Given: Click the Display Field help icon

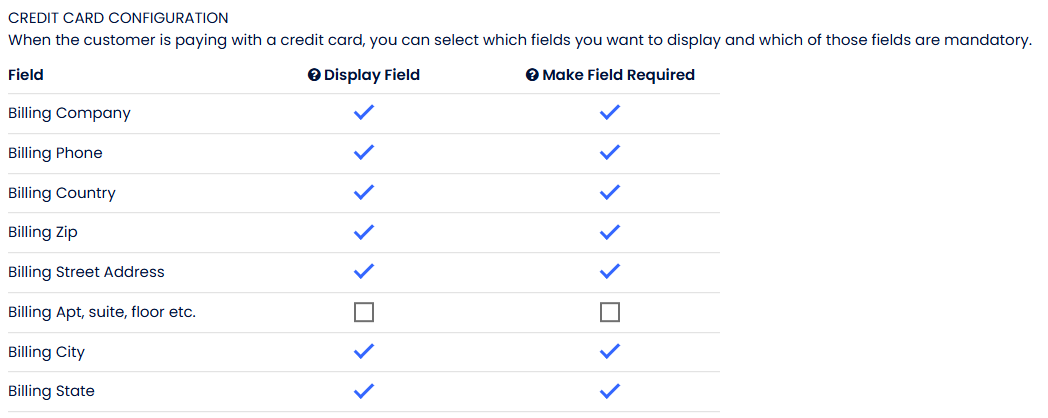Looking at the screenshot, I should point(314,75).
